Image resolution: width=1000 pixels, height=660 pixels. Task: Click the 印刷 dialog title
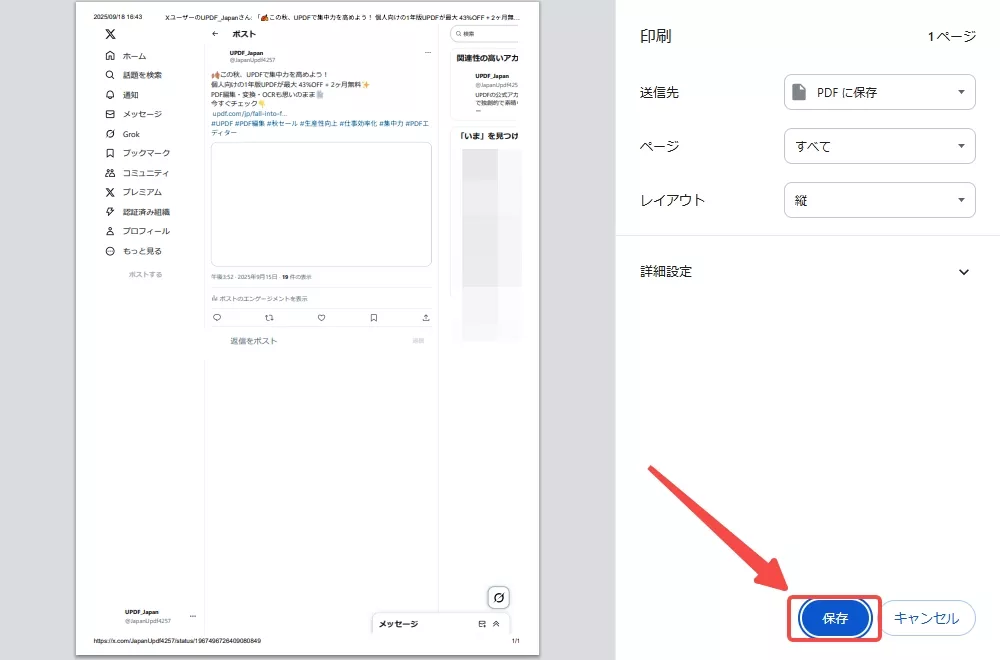click(656, 36)
